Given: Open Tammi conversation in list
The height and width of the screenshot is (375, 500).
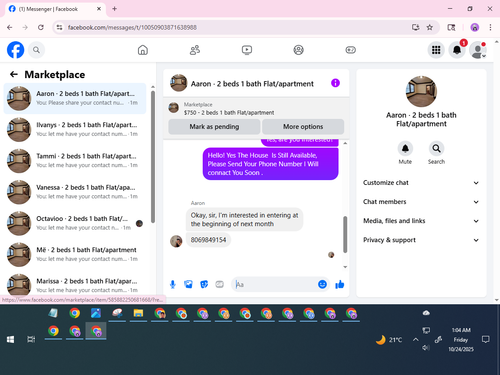Looking at the screenshot, I should click(x=75, y=161).
